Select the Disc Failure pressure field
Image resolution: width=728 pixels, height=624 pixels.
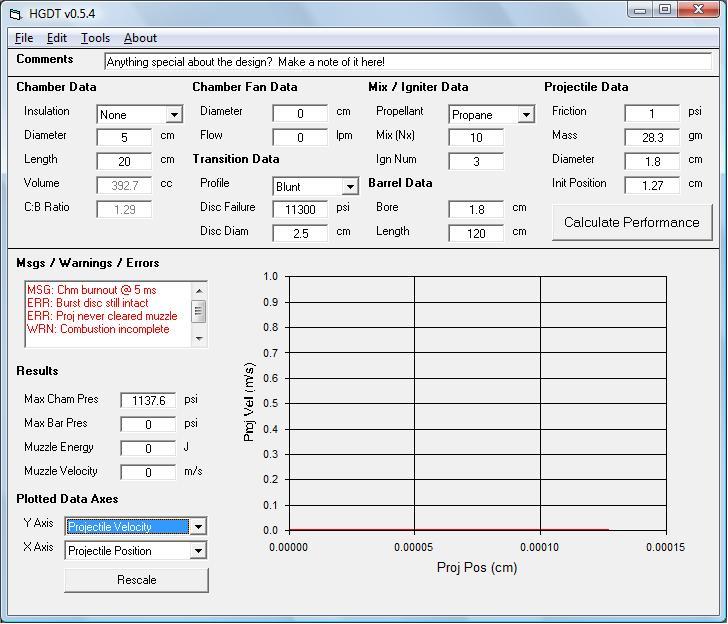point(300,209)
